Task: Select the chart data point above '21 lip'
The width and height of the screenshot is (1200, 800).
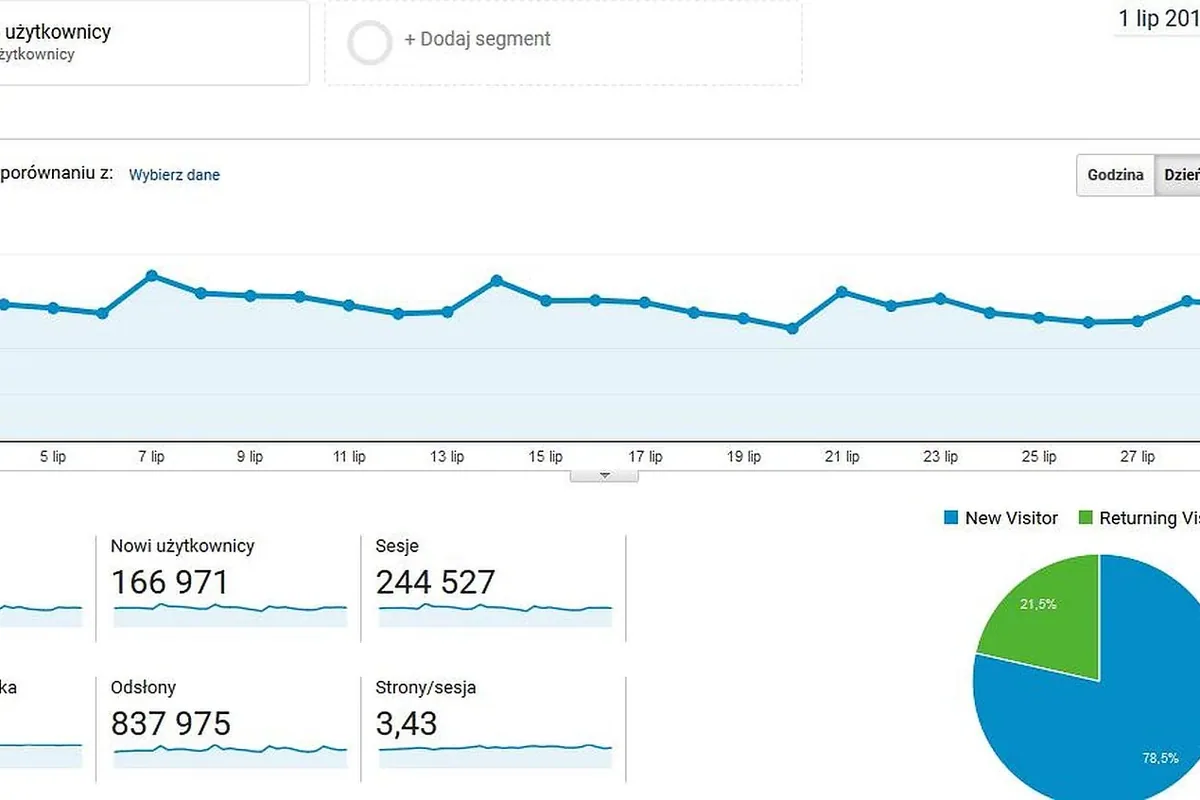Action: pos(842,291)
